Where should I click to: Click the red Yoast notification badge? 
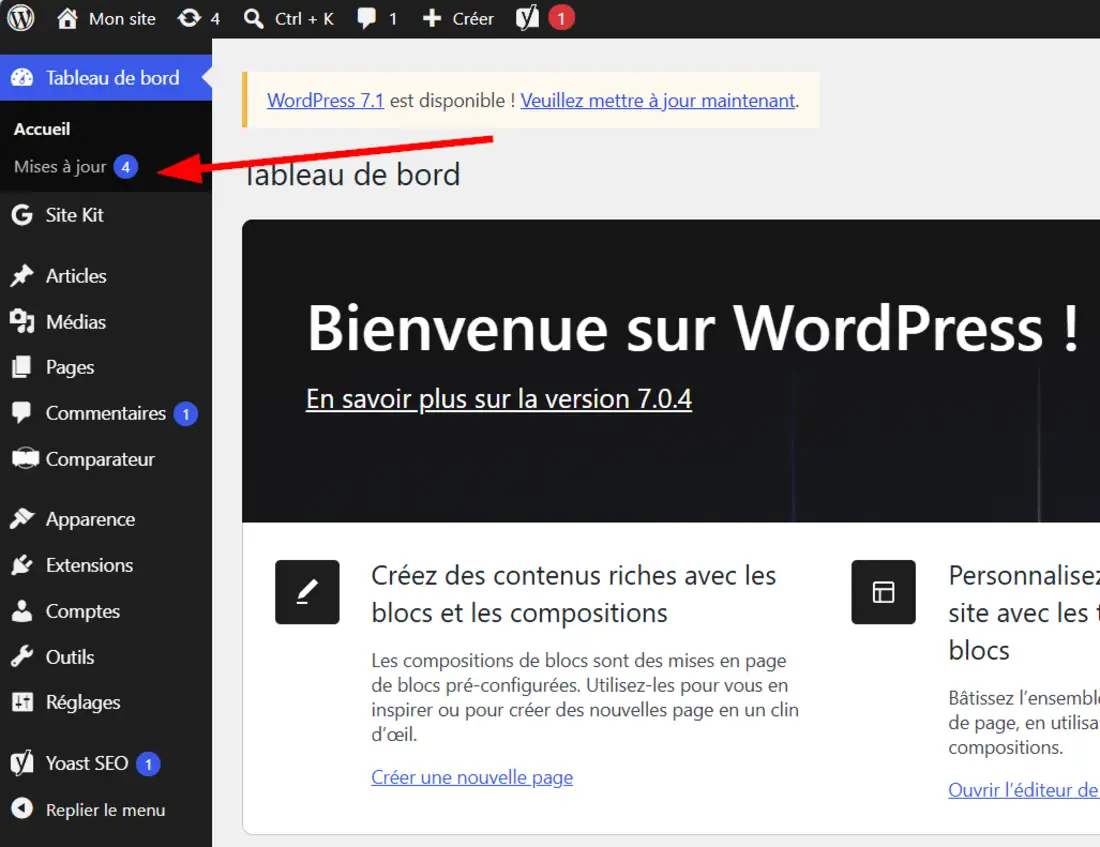pos(561,18)
